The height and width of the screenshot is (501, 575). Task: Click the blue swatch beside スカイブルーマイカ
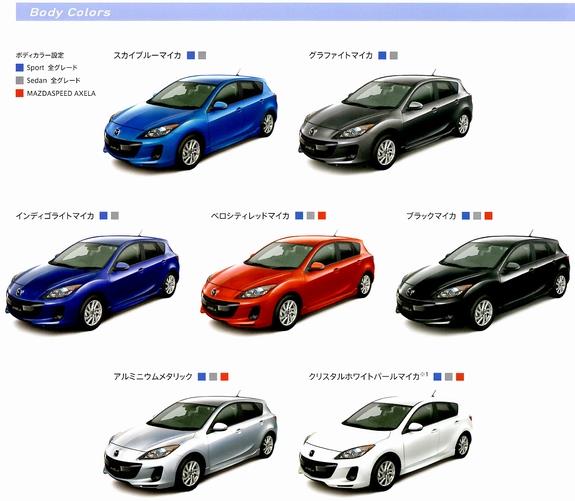191,55
